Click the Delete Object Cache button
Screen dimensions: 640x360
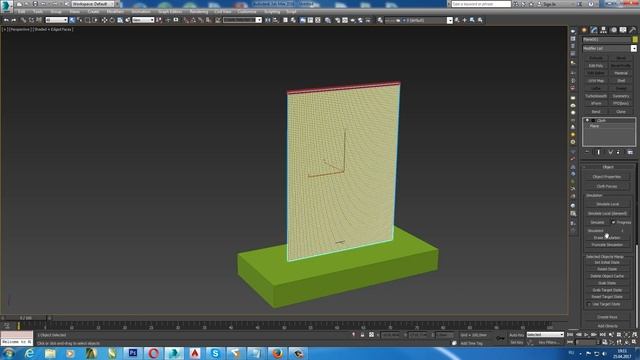[607, 276]
